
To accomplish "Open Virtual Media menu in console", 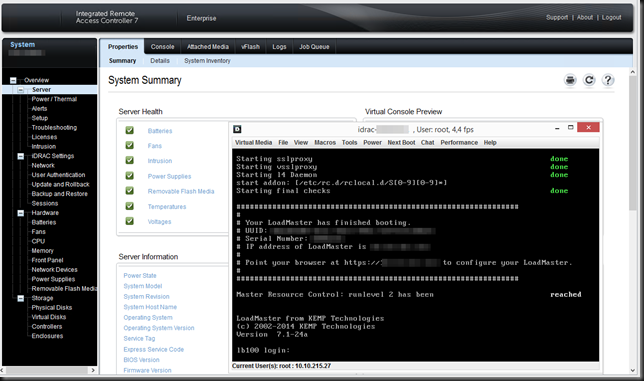I will pyautogui.click(x=253, y=142).
